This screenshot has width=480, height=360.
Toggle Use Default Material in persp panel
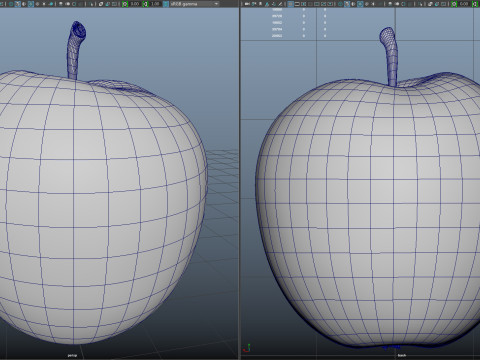24,4
